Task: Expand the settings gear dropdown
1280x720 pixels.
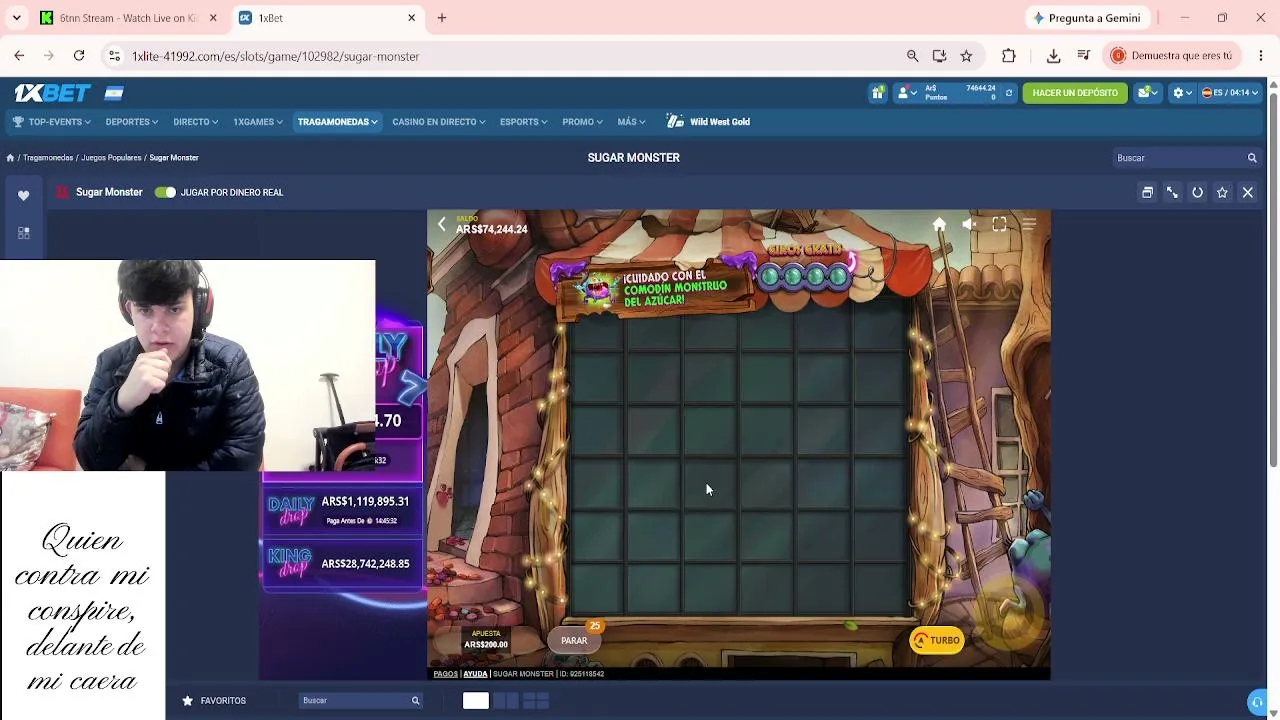Action: pyautogui.click(x=1181, y=93)
